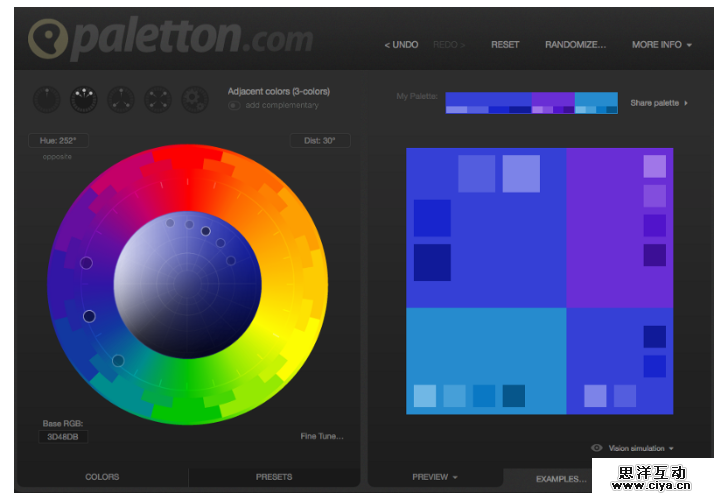Click the Paletton logo icon
The image size is (720, 501).
point(47,38)
